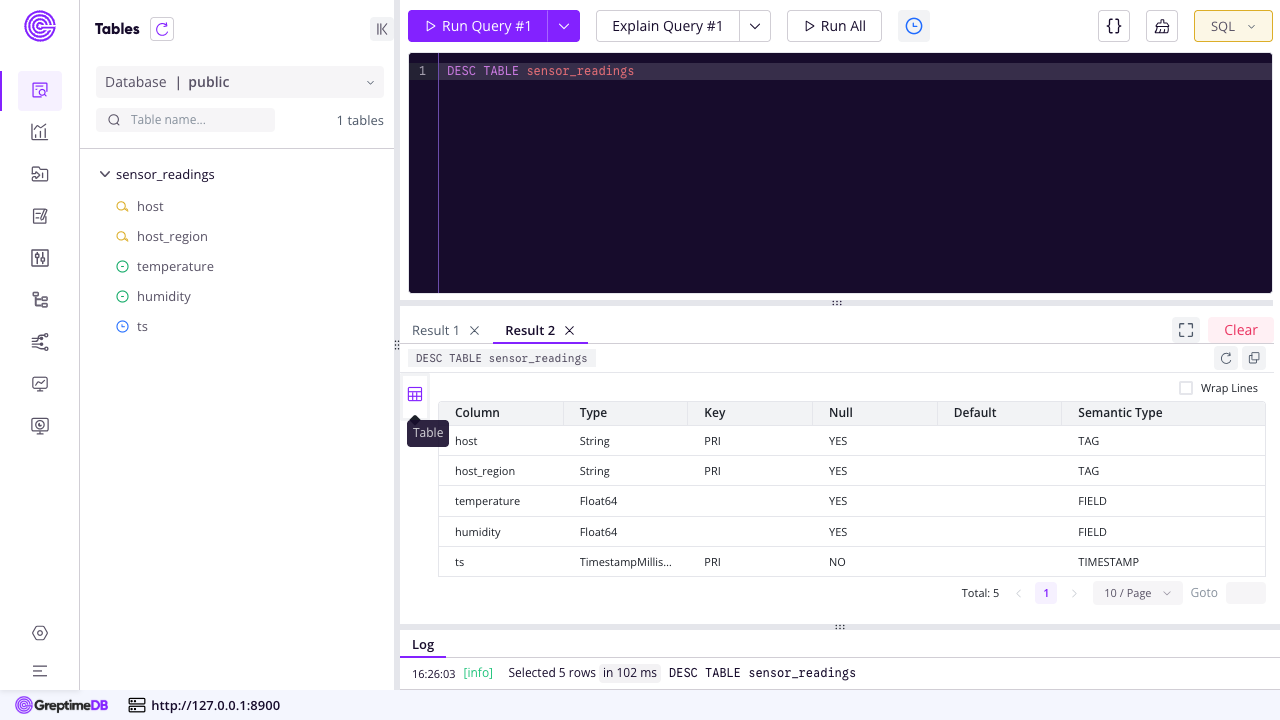Open the Query editor sidebar icon
The height and width of the screenshot is (720, 1280).
click(x=40, y=90)
